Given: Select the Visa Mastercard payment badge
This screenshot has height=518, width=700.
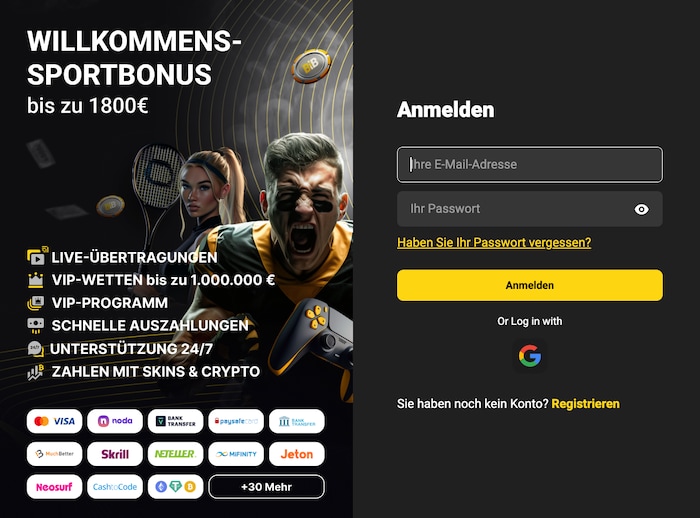Looking at the screenshot, I should click(x=54, y=421).
